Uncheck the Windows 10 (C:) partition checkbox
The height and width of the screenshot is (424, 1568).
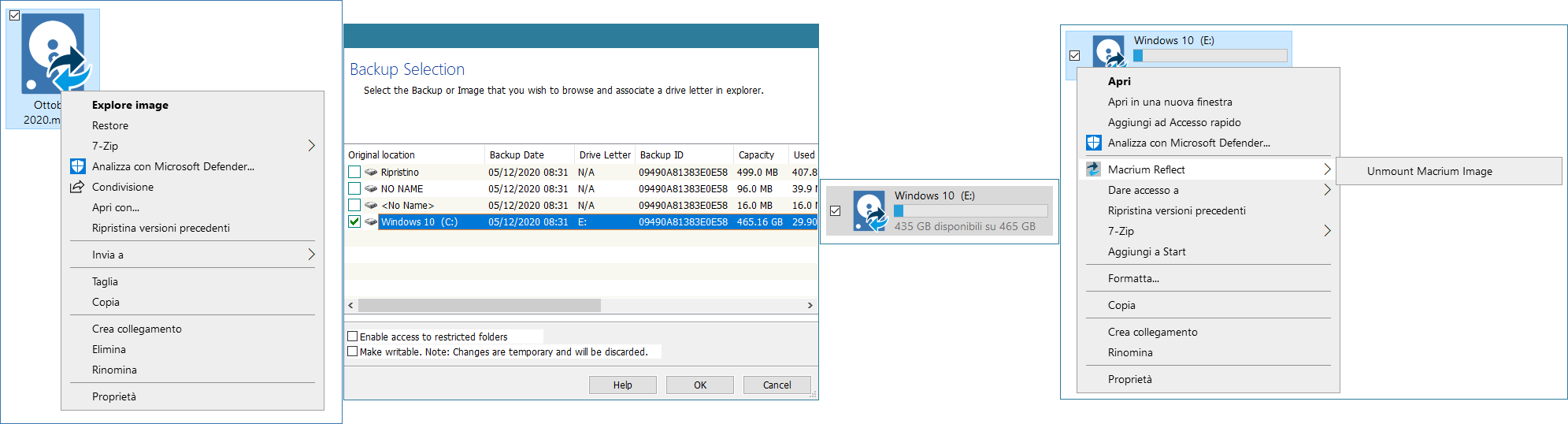coord(354,221)
